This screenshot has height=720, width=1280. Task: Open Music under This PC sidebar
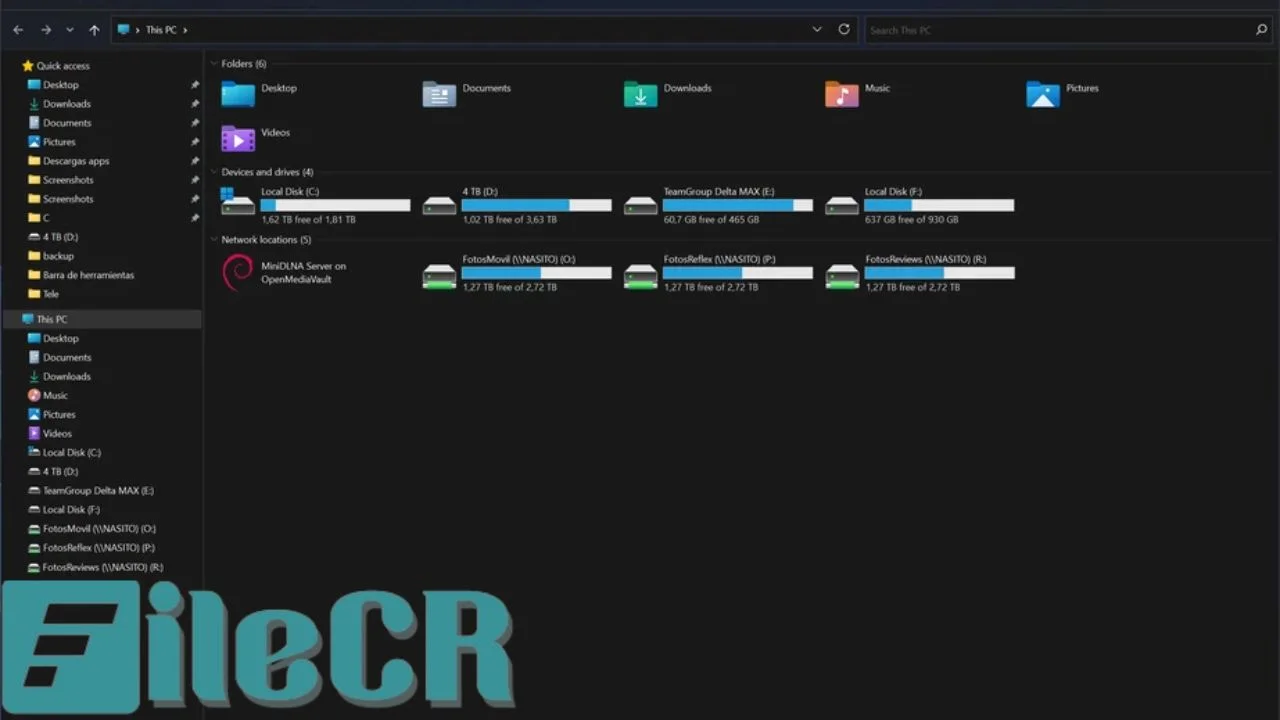pyautogui.click(x=55, y=396)
